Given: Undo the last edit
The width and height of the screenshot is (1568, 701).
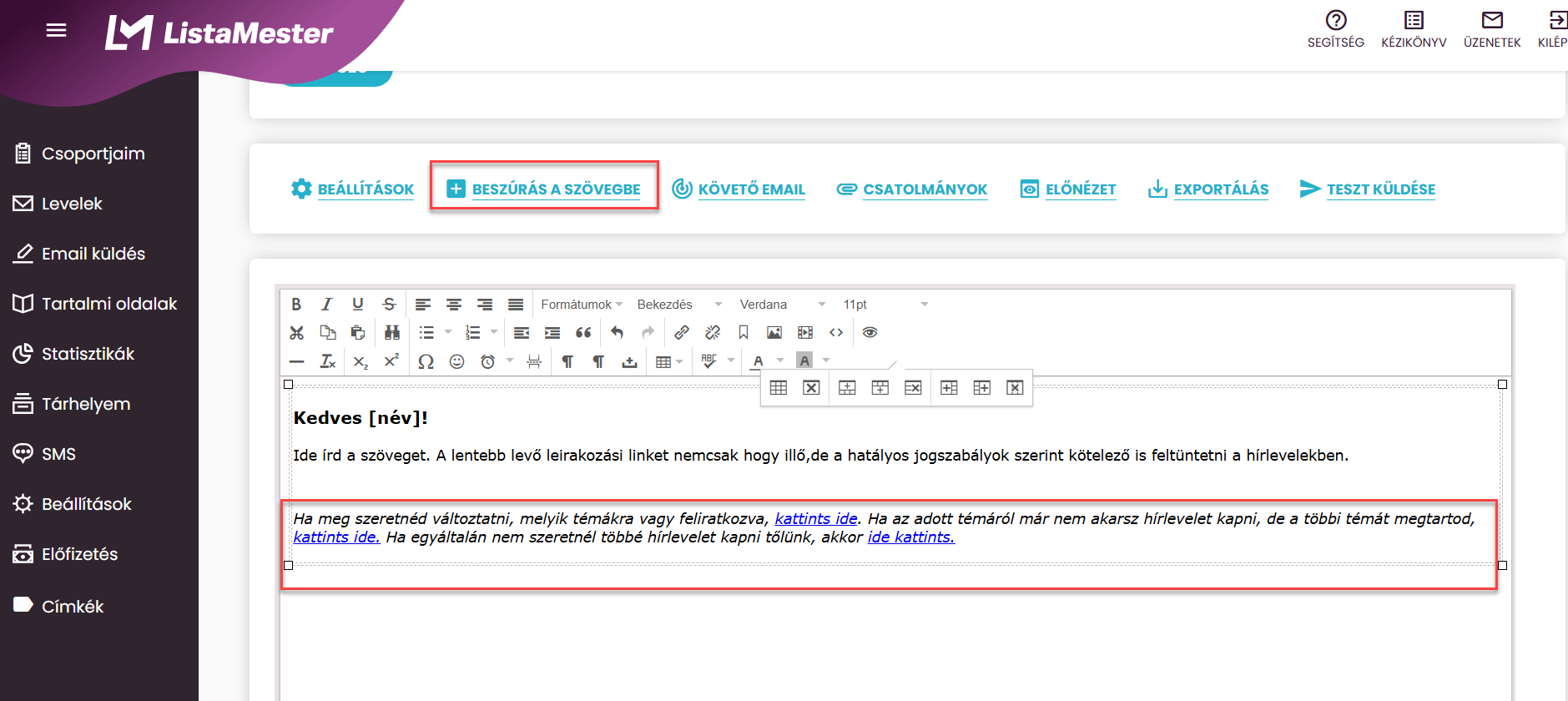Looking at the screenshot, I should (618, 333).
